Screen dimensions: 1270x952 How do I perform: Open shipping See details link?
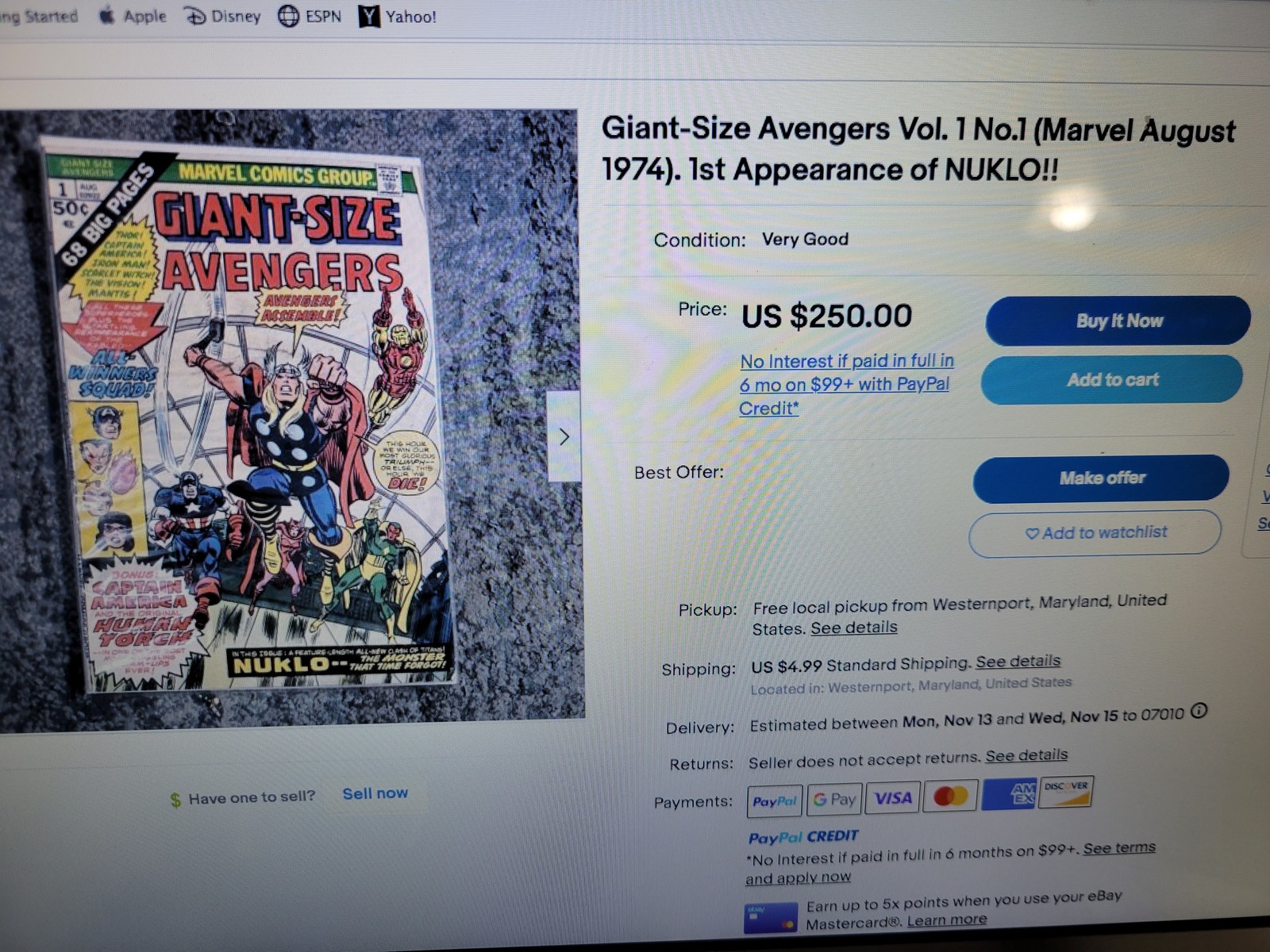(1018, 662)
